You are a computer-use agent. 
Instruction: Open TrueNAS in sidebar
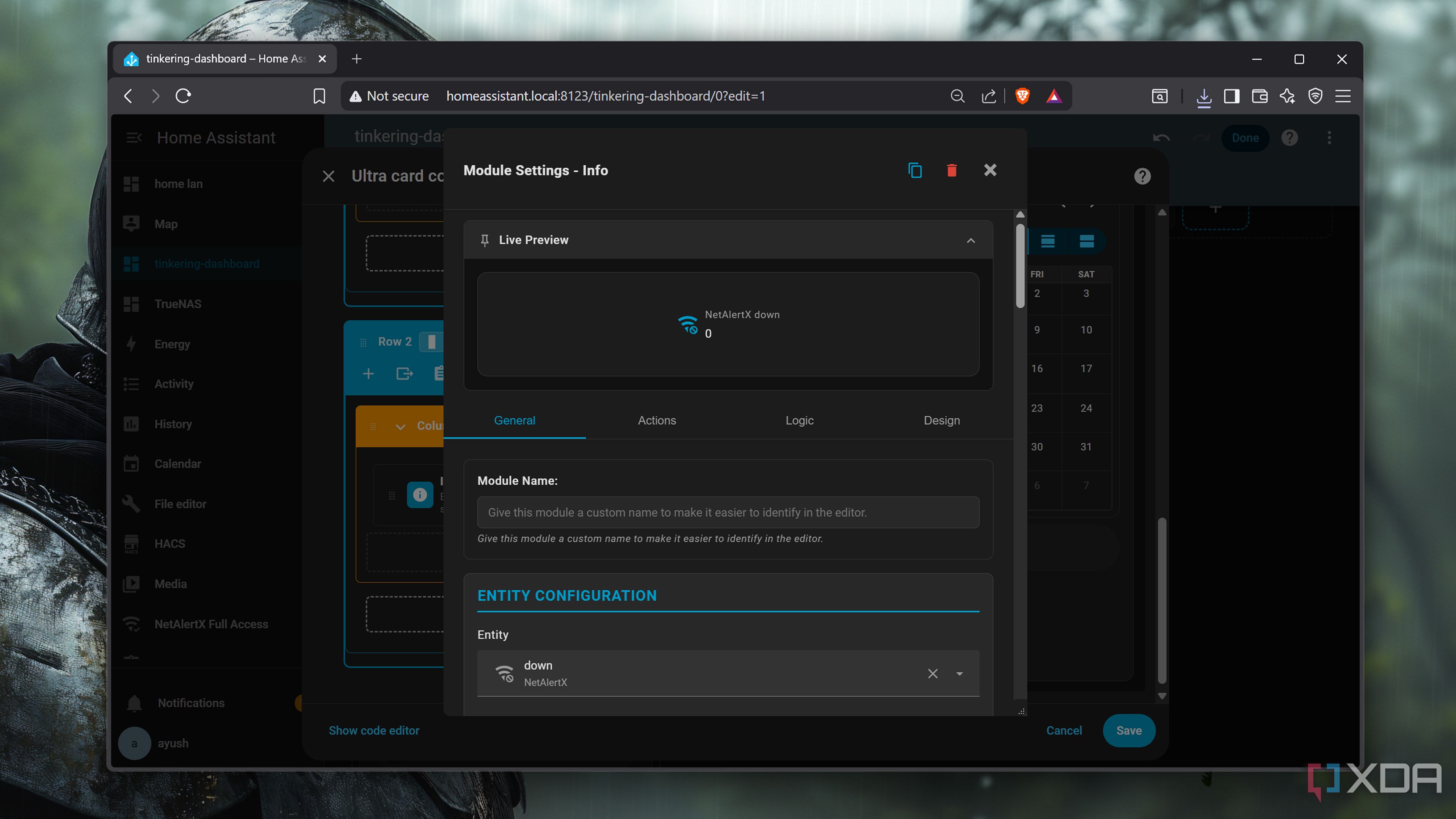206,304
